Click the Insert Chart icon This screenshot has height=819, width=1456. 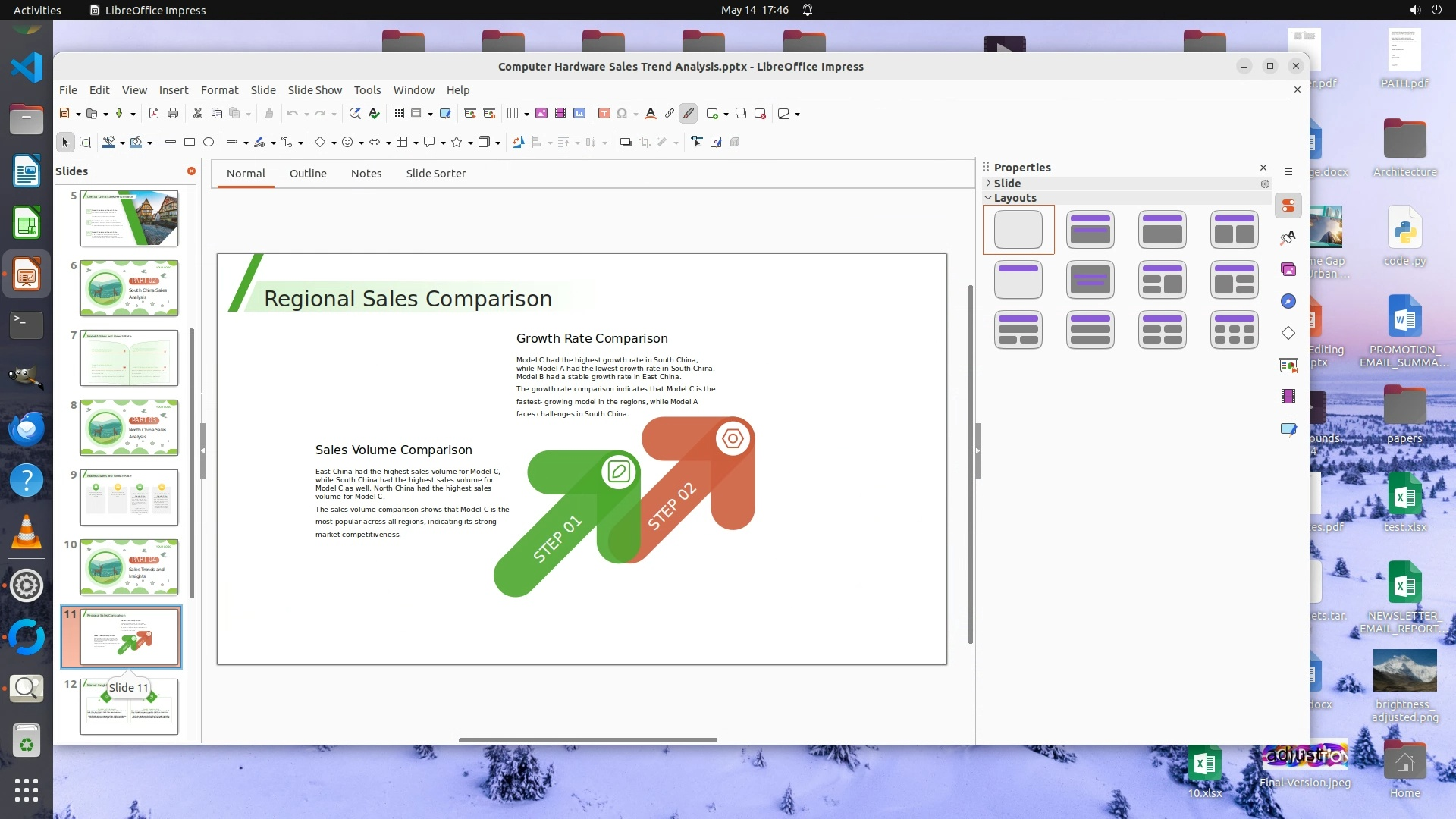click(x=579, y=114)
